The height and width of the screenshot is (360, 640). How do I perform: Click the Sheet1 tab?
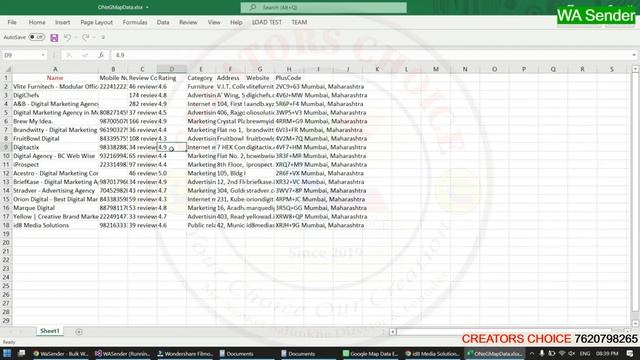click(x=50, y=331)
